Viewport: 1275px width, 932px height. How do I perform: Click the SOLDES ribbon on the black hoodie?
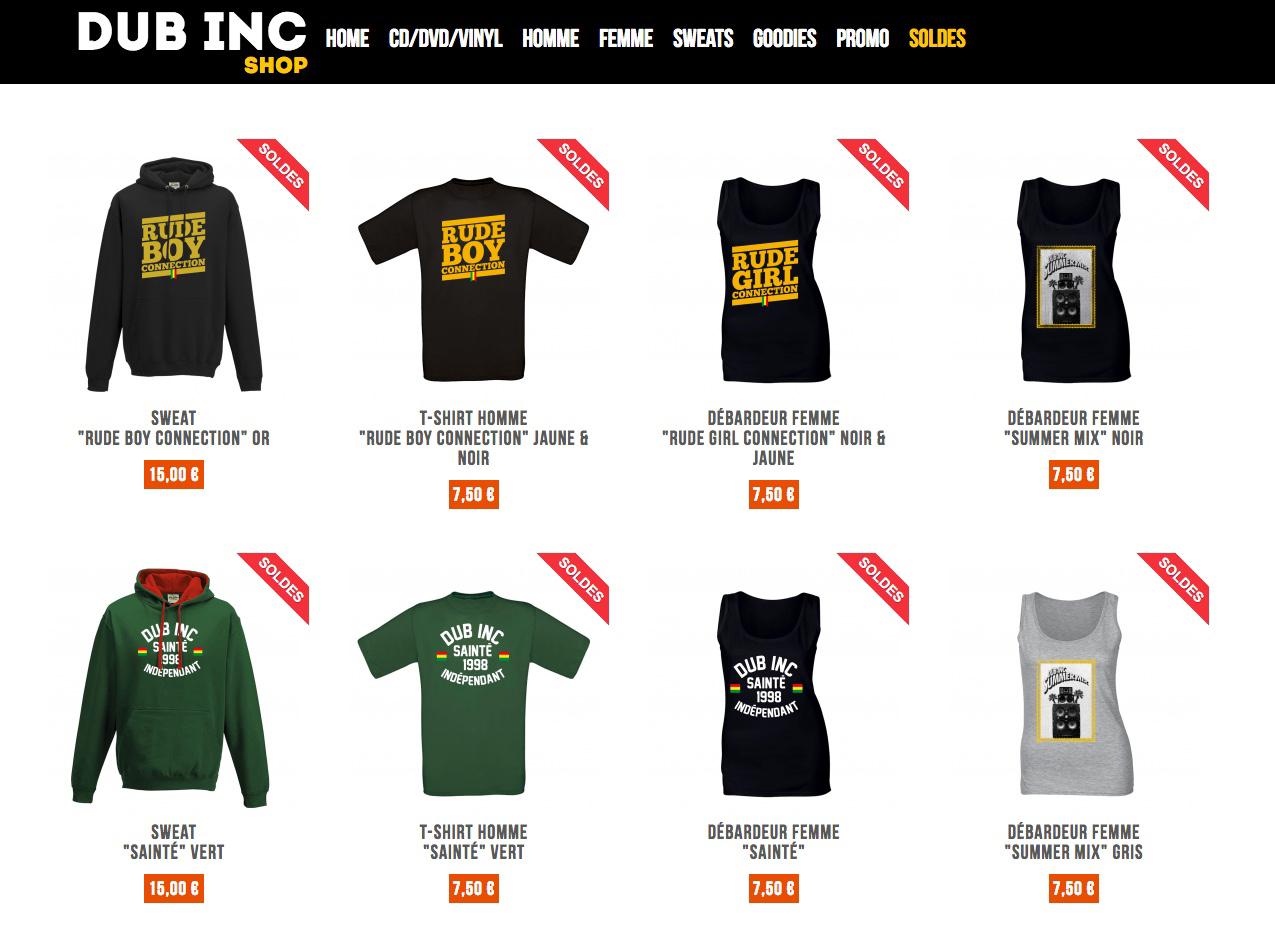[277, 169]
